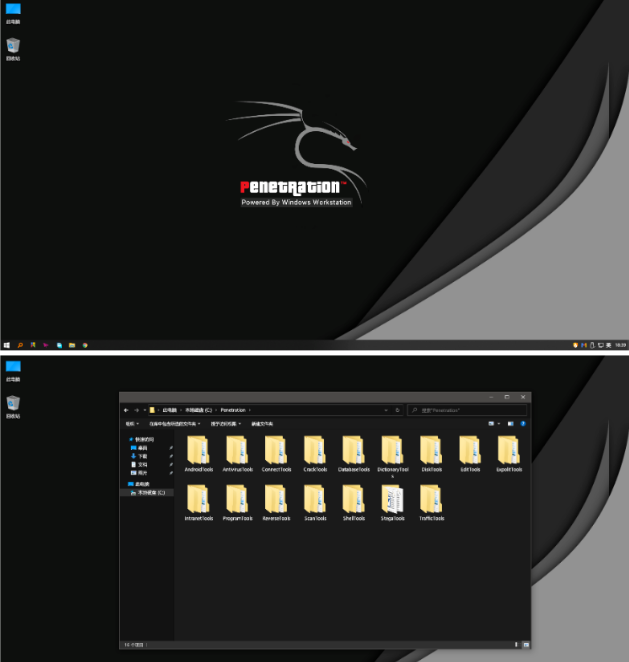The image size is (629, 662).
Task: Open the Organize dropdown in Explorer toolbar
Action: (x=132, y=423)
